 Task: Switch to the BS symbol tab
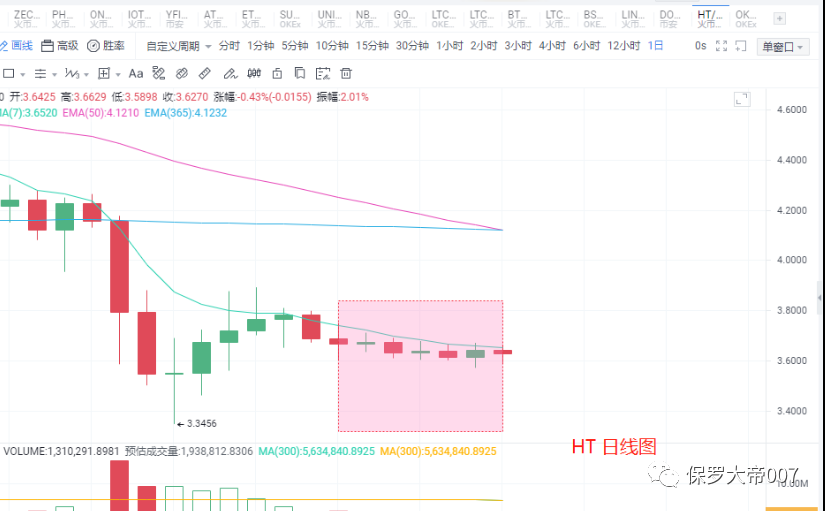(595, 19)
